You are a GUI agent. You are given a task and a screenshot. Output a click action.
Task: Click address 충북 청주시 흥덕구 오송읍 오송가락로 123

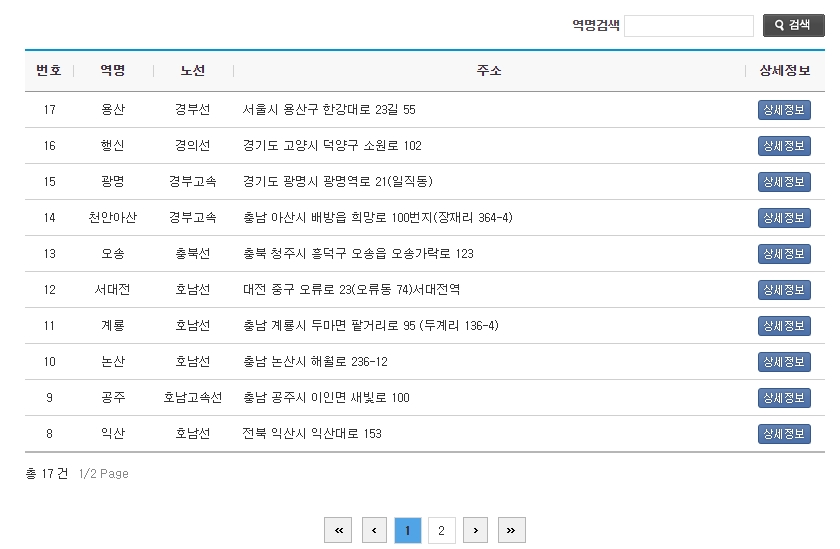pyautogui.click(x=358, y=253)
